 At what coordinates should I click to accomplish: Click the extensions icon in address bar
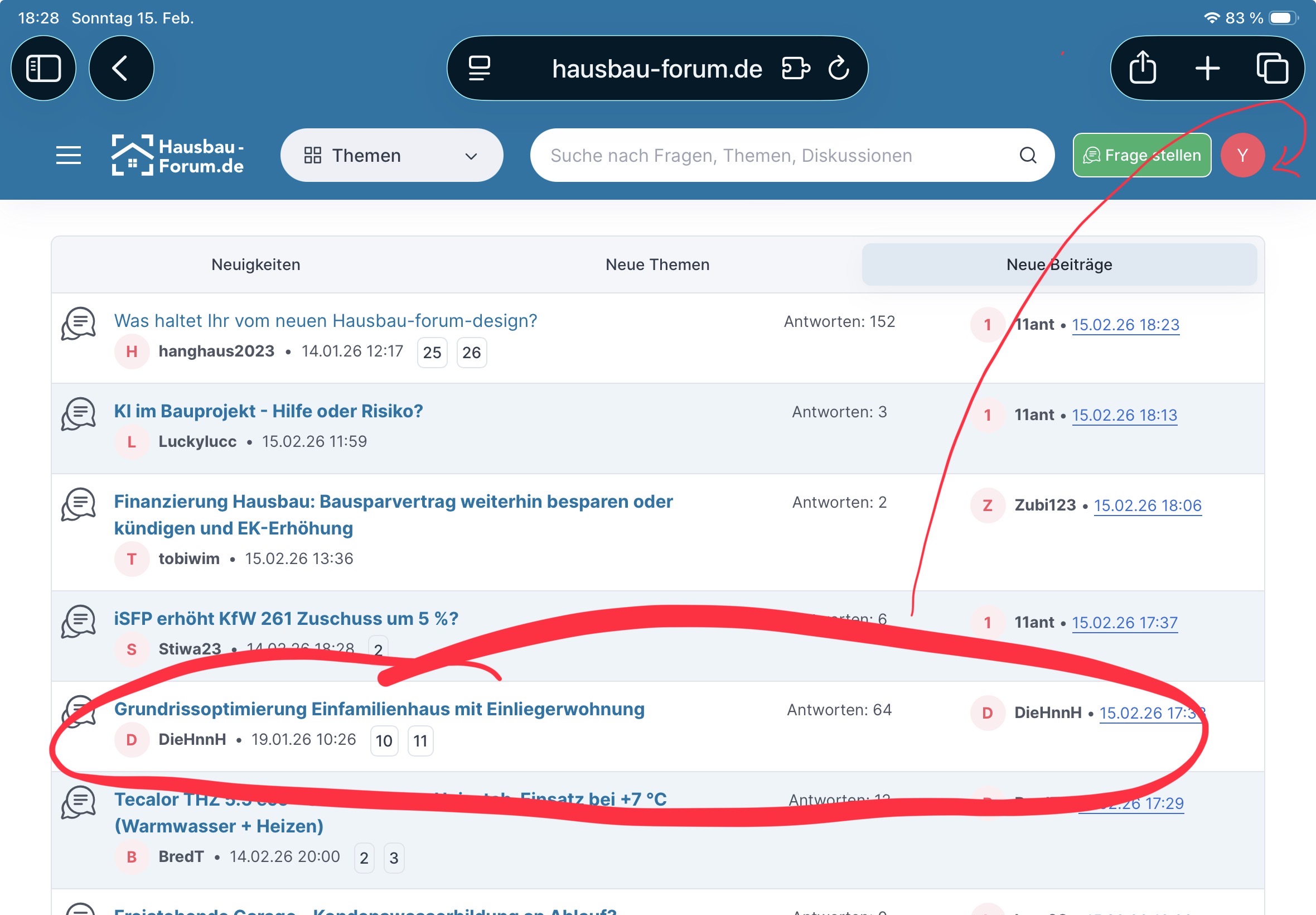(x=796, y=68)
